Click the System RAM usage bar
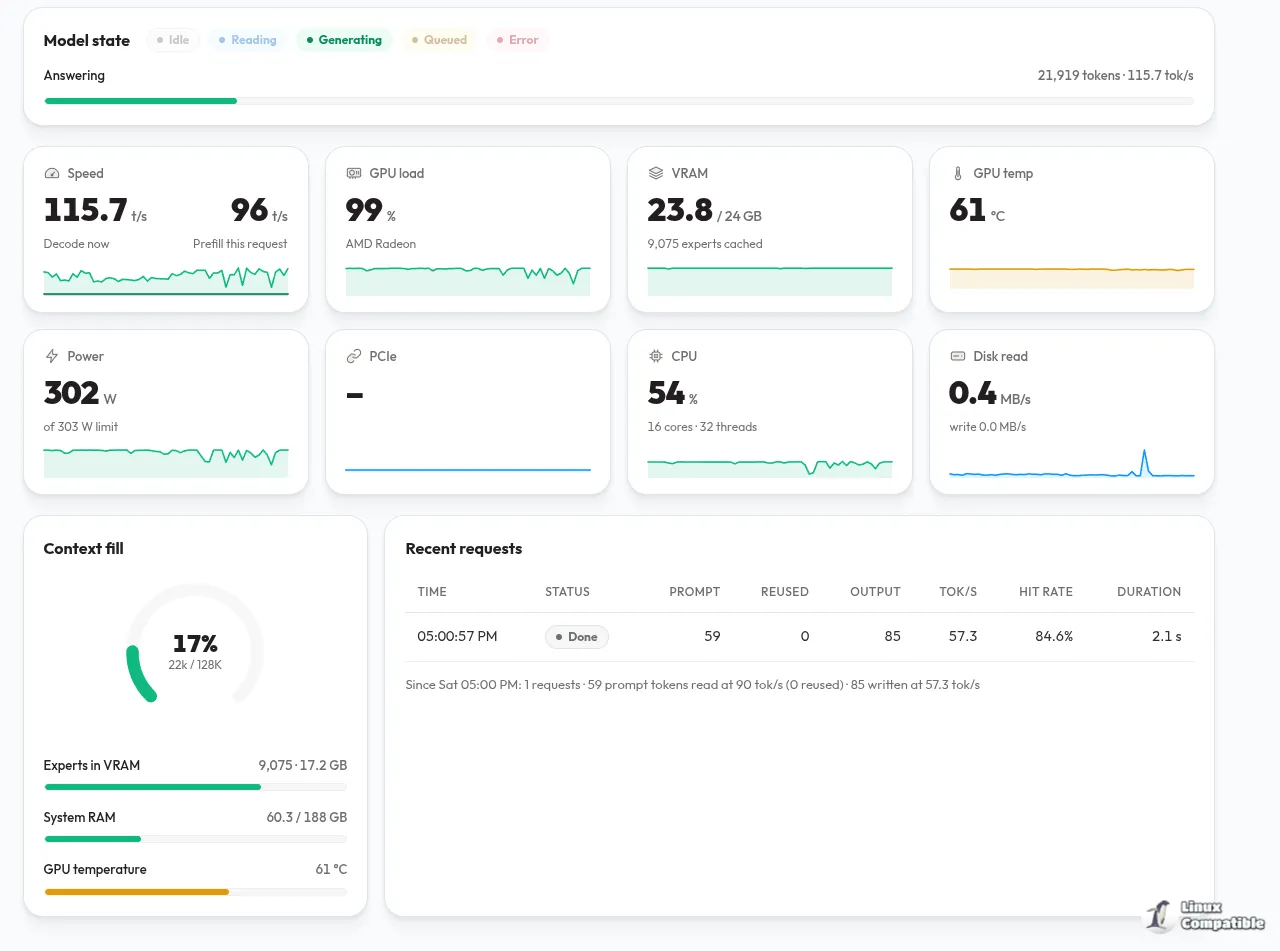Screen dimensions: 1280x951 (195, 839)
